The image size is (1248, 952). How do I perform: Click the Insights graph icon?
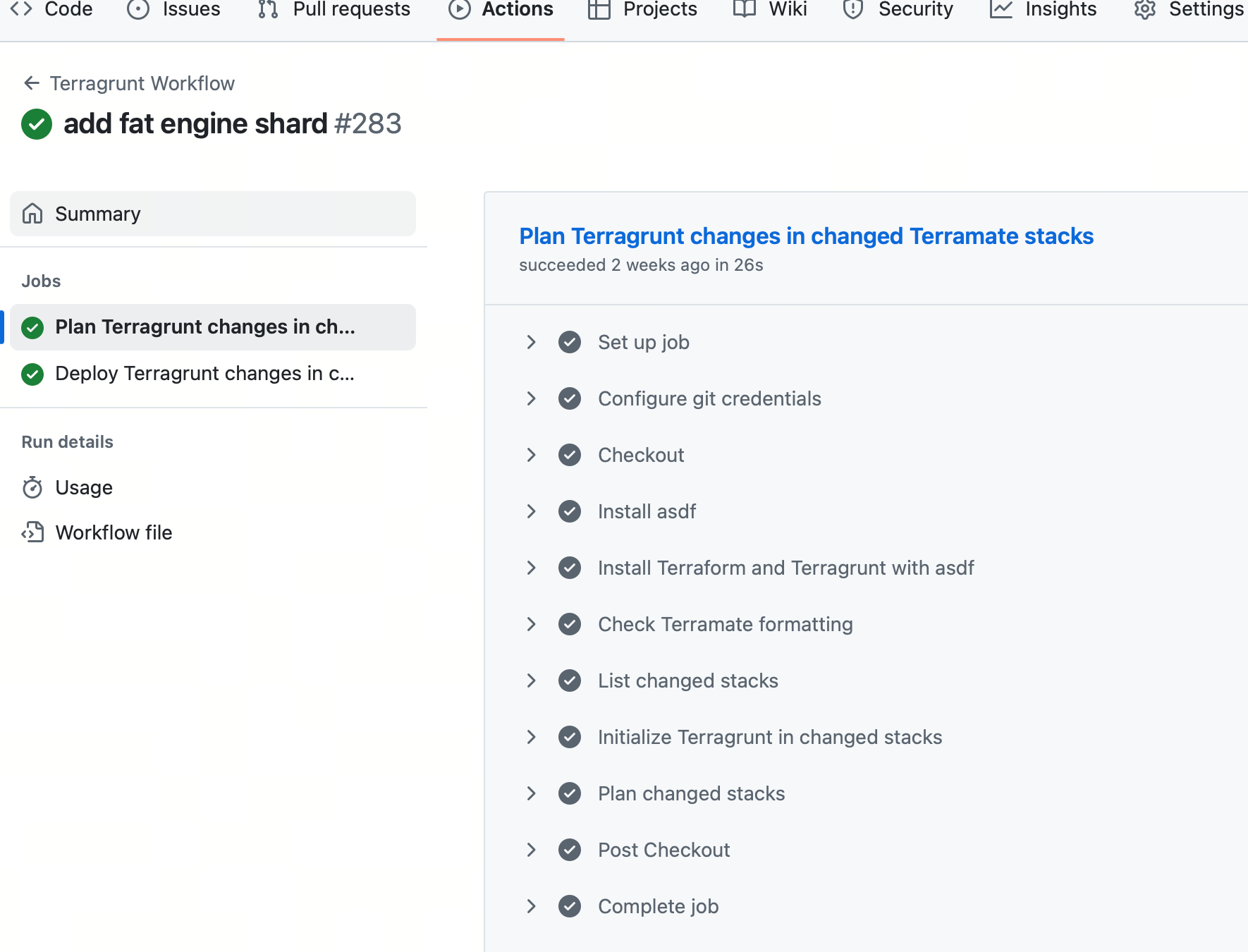(x=1001, y=9)
